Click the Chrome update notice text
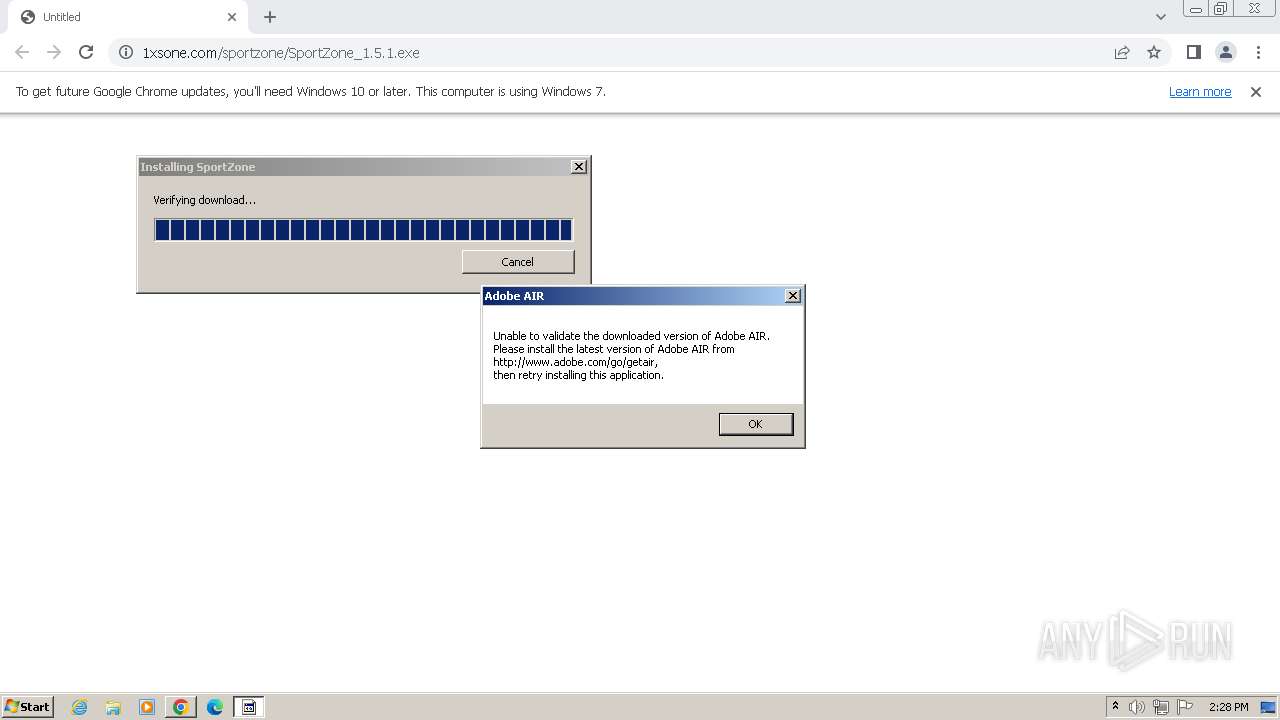Screen dimensions: 1280x720 tap(311, 92)
